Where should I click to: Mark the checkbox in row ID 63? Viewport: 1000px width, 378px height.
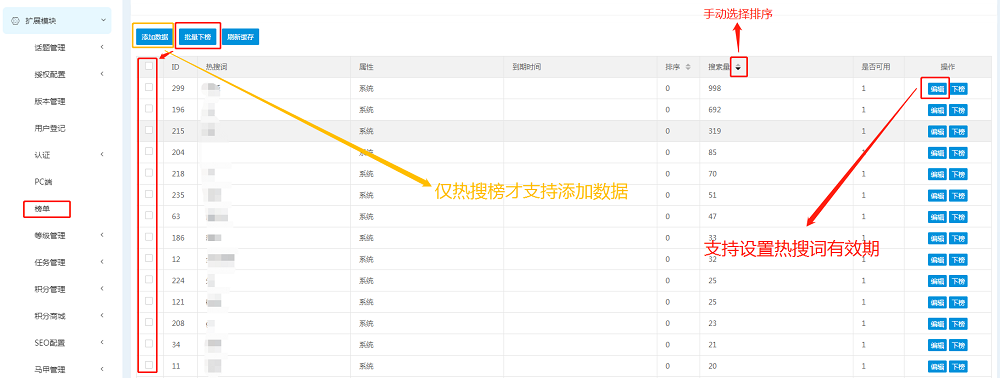149,215
